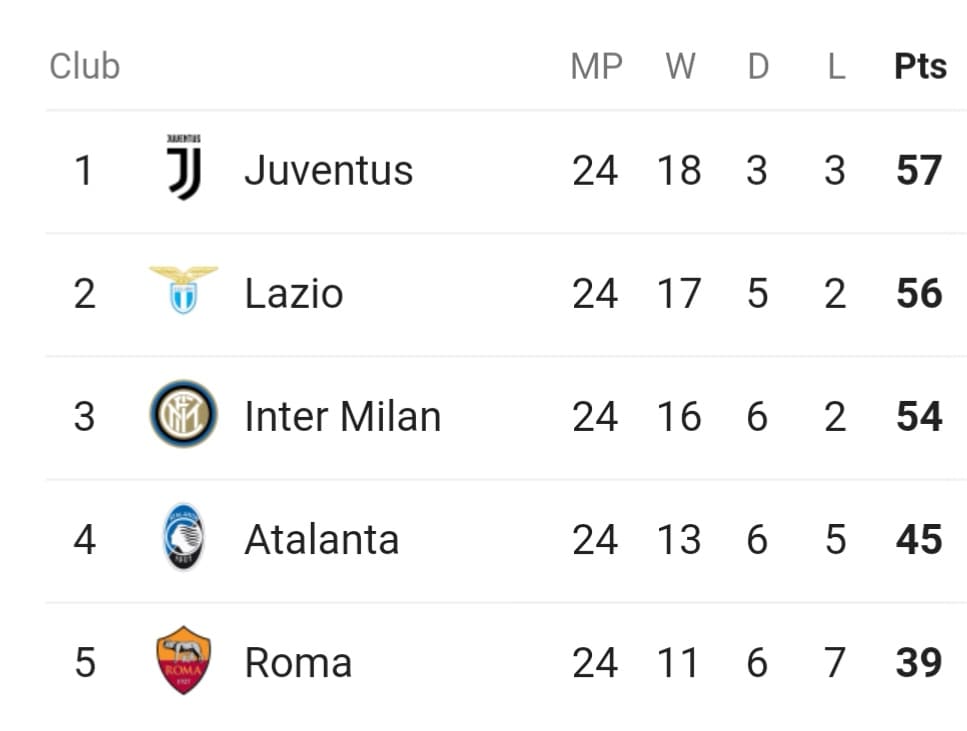Screen dimensions: 967x731
Task: Click the Atalanta club crest
Action: click(x=184, y=537)
